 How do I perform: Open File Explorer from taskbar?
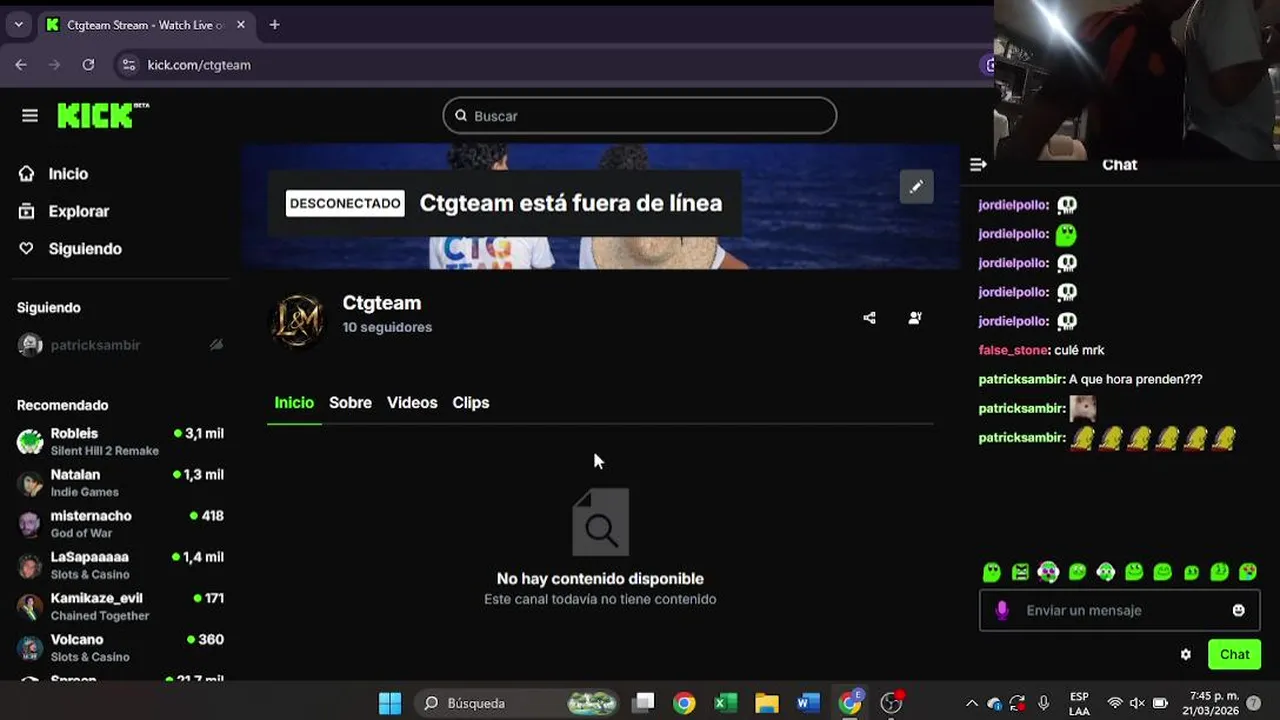tap(766, 703)
